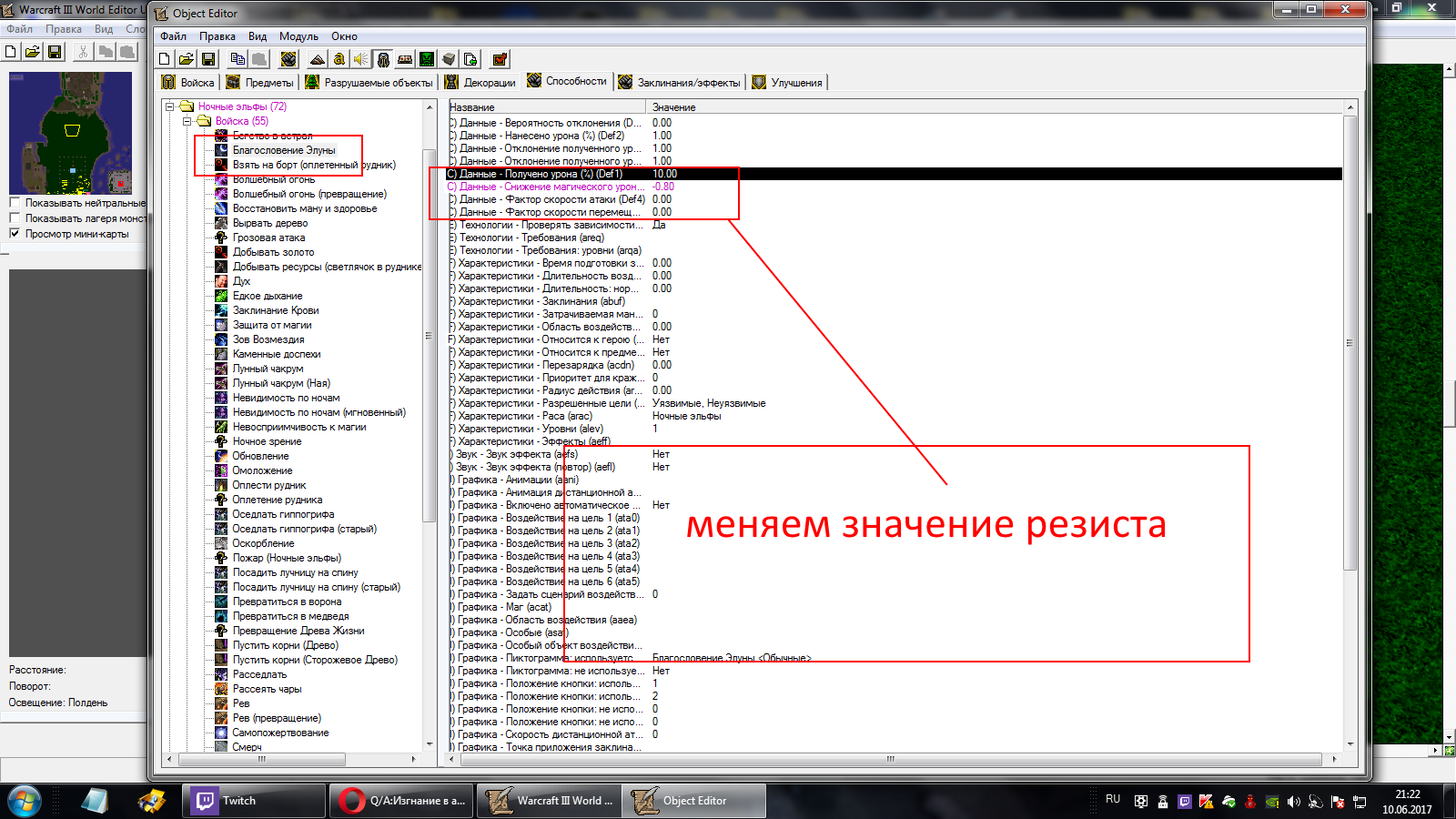
Task: Click the Test Map red checkmark icon
Action: click(500, 59)
